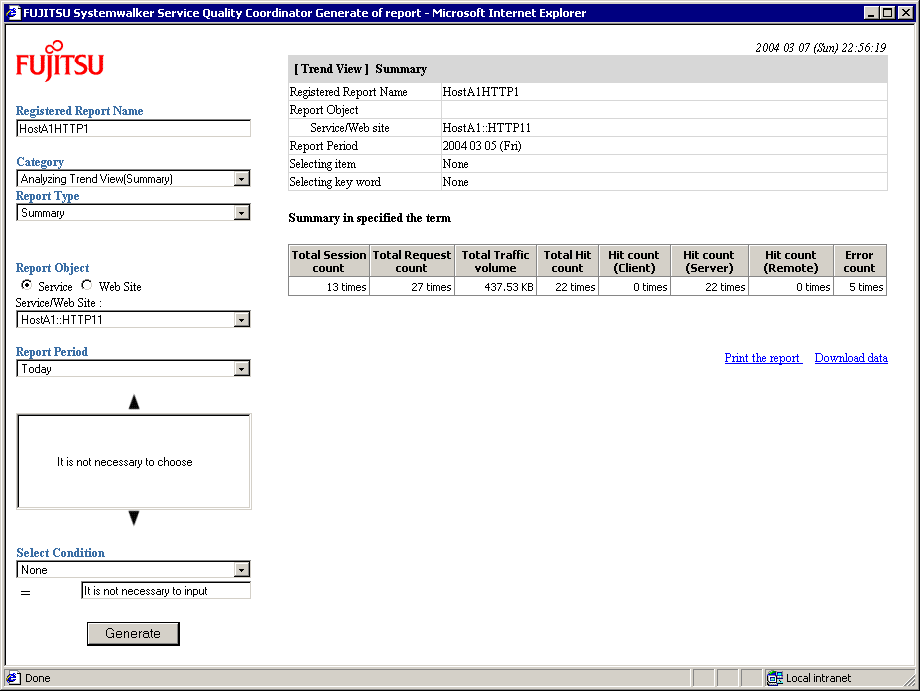
Task: Click the Hit count (Client) column header
Action: [634, 261]
